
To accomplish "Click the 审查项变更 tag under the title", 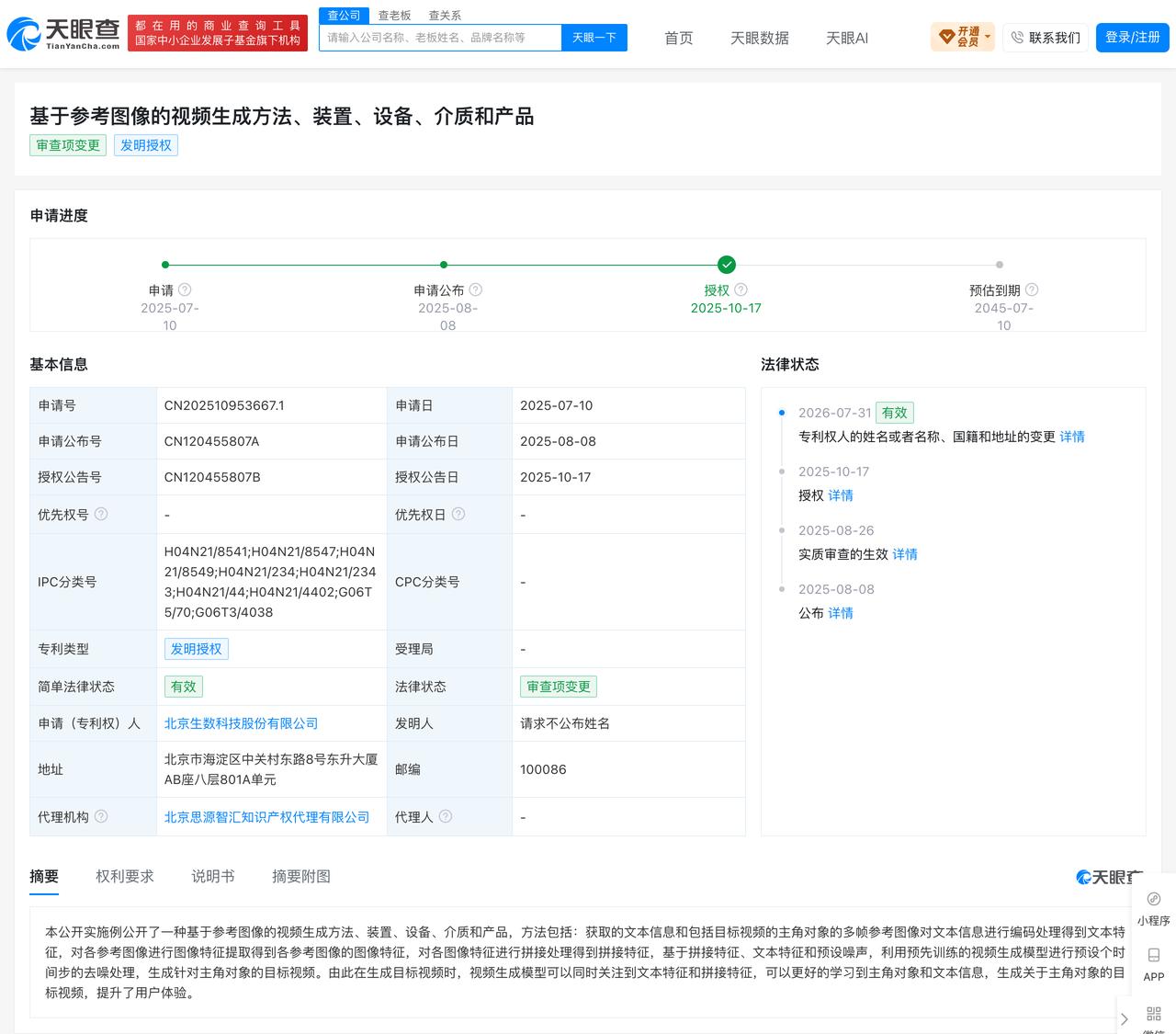I will tap(68, 145).
